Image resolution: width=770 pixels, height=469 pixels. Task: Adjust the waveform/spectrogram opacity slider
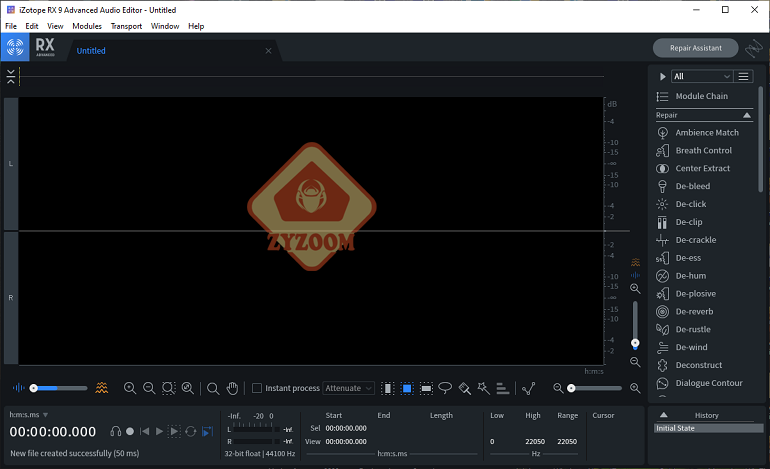pyautogui.click(x=60, y=388)
